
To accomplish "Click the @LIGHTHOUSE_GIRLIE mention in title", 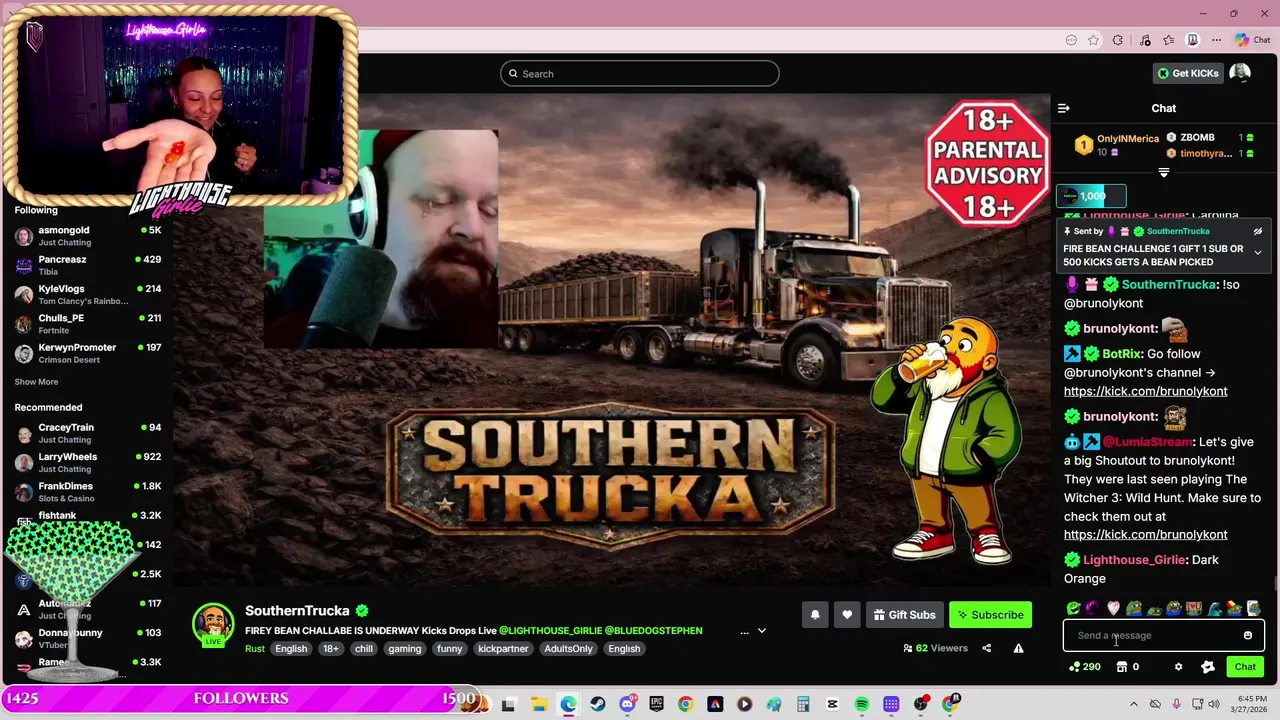I will pos(550,631).
